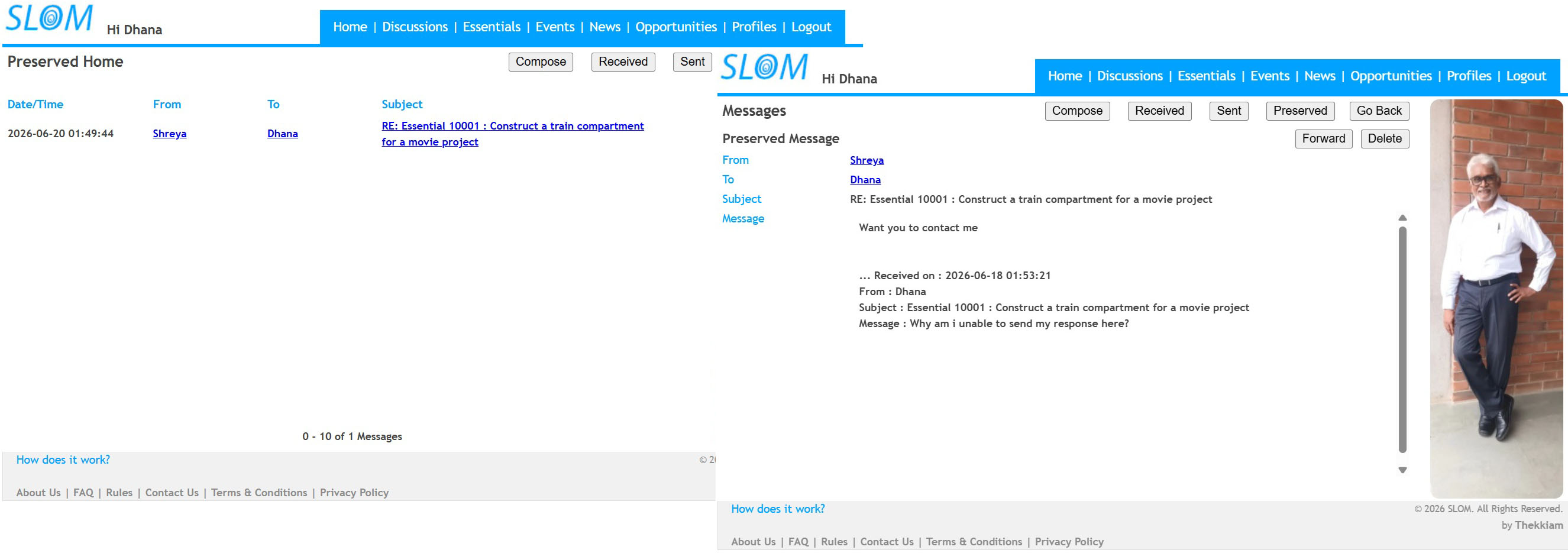Open Essentials on Preserved Home page menu

pyautogui.click(x=492, y=27)
